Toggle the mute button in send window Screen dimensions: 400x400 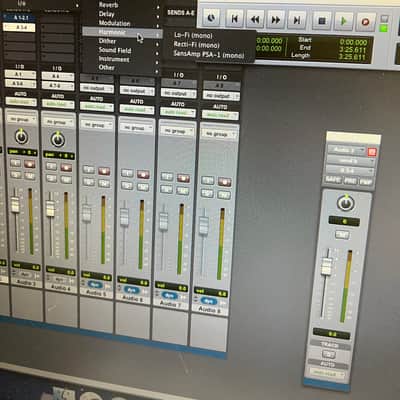click(342, 234)
